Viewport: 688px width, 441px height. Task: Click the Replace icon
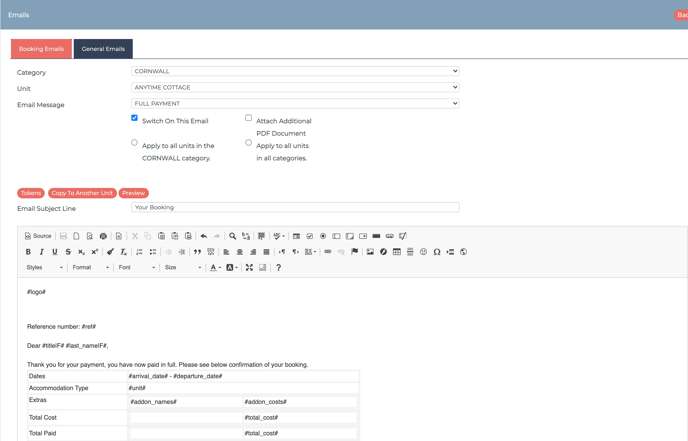246,236
